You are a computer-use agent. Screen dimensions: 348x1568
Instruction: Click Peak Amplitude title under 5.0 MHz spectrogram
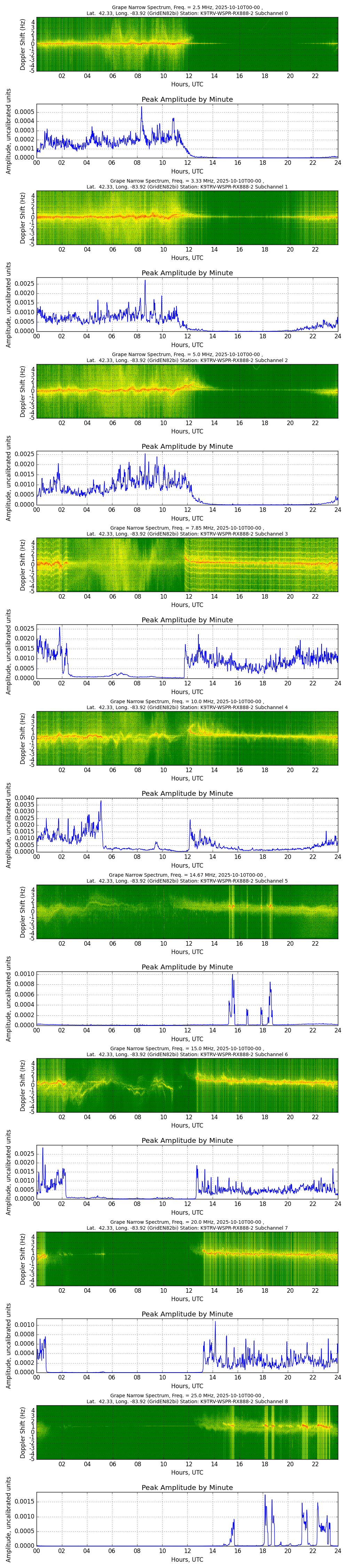coord(187,446)
